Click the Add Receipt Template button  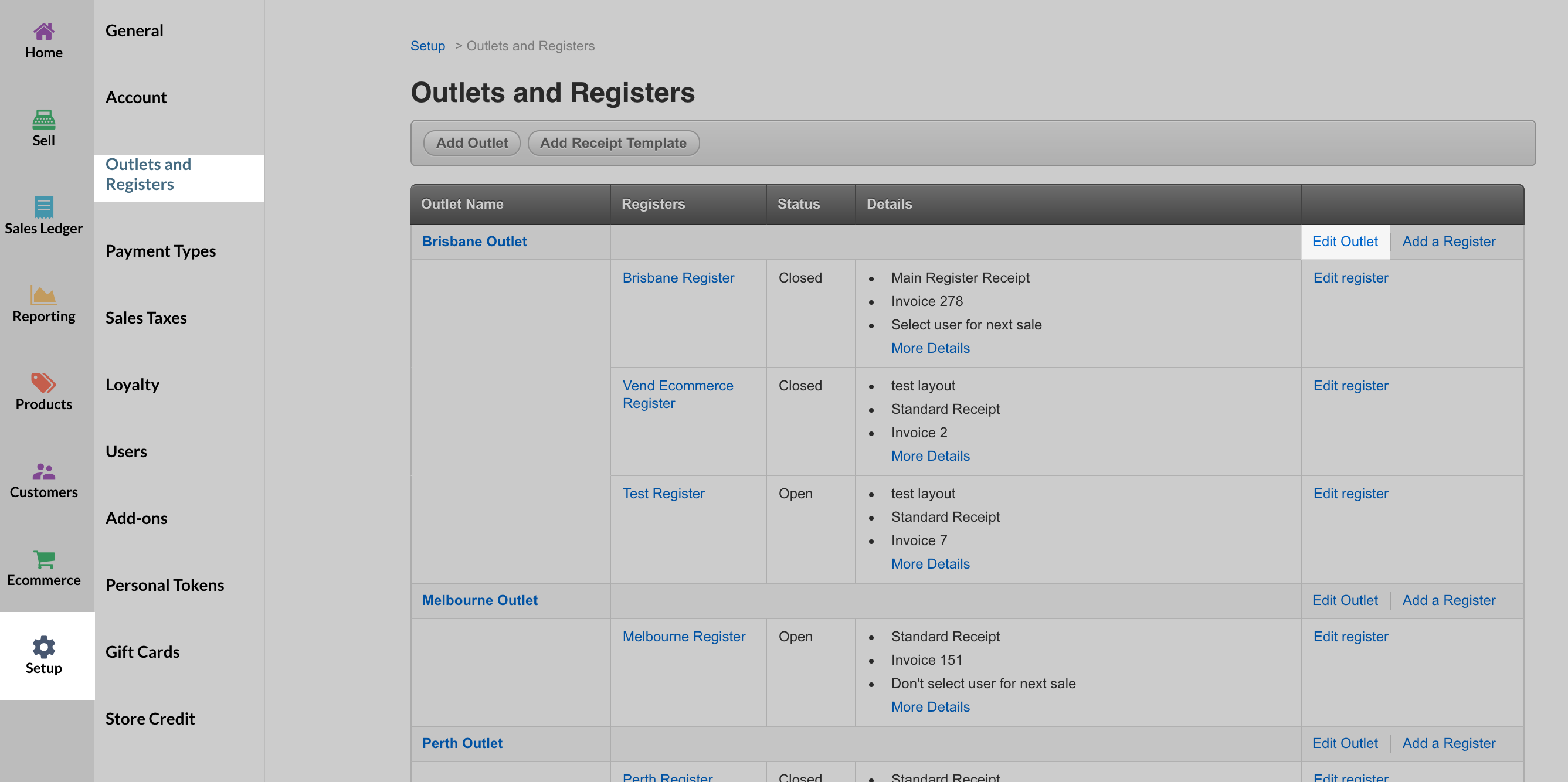pos(613,143)
